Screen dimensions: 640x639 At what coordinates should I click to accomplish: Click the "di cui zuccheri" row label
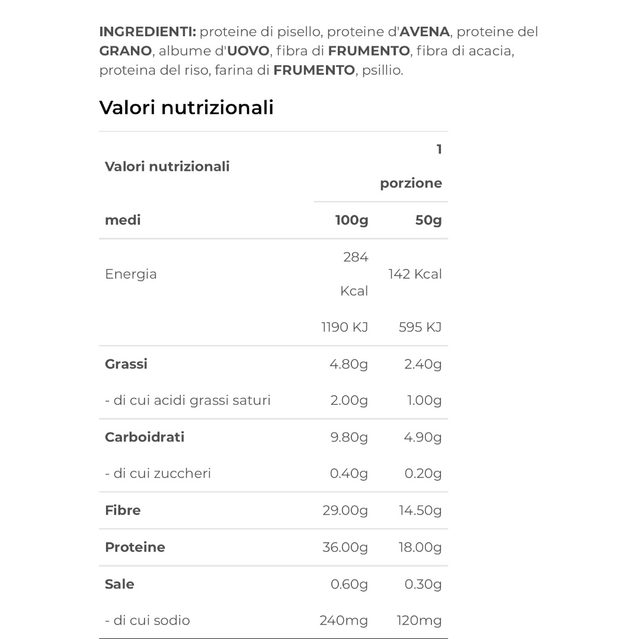pyautogui.click(x=158, y=473)
